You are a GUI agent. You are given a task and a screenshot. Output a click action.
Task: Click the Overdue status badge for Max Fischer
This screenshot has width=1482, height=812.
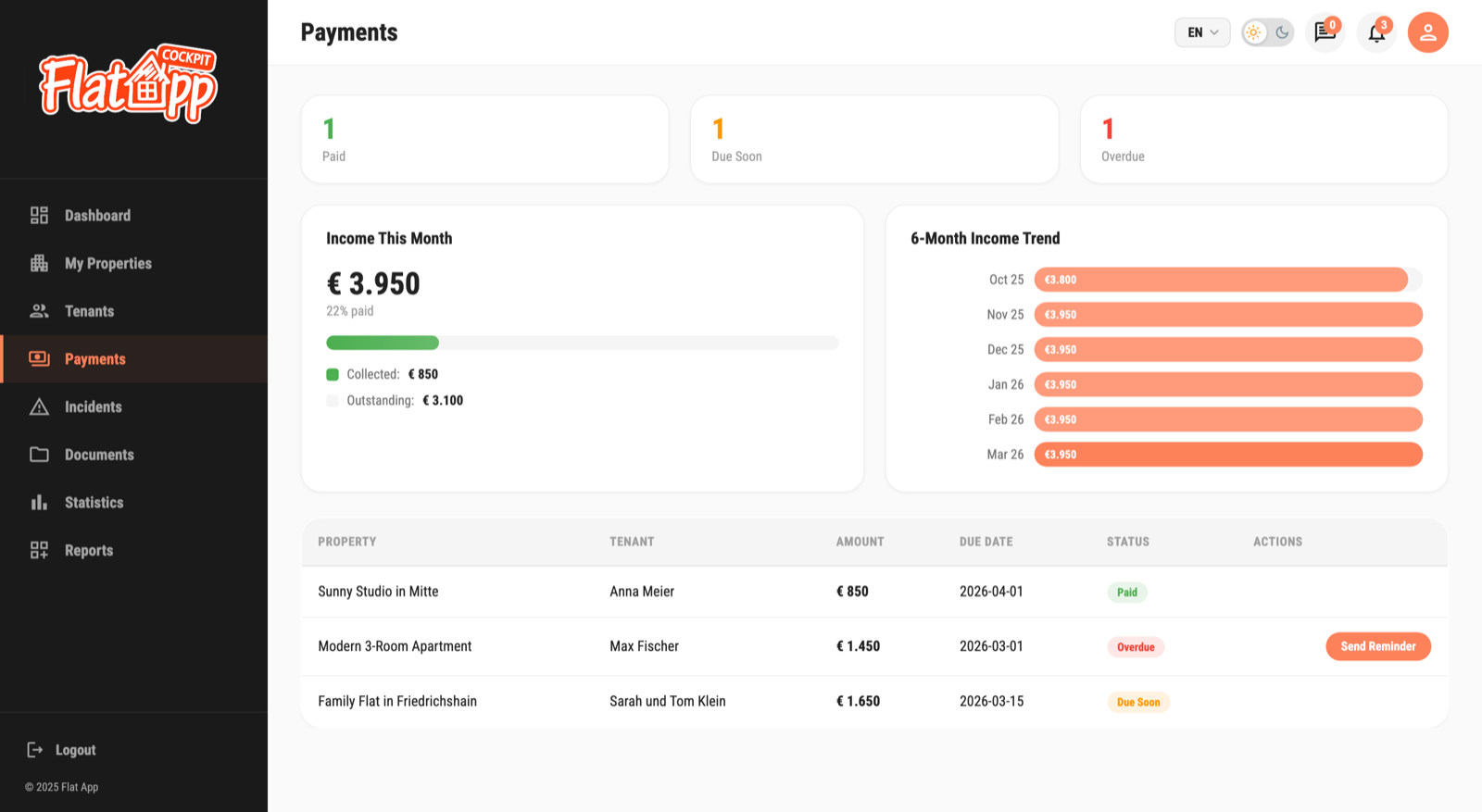tap(1136, 647)
